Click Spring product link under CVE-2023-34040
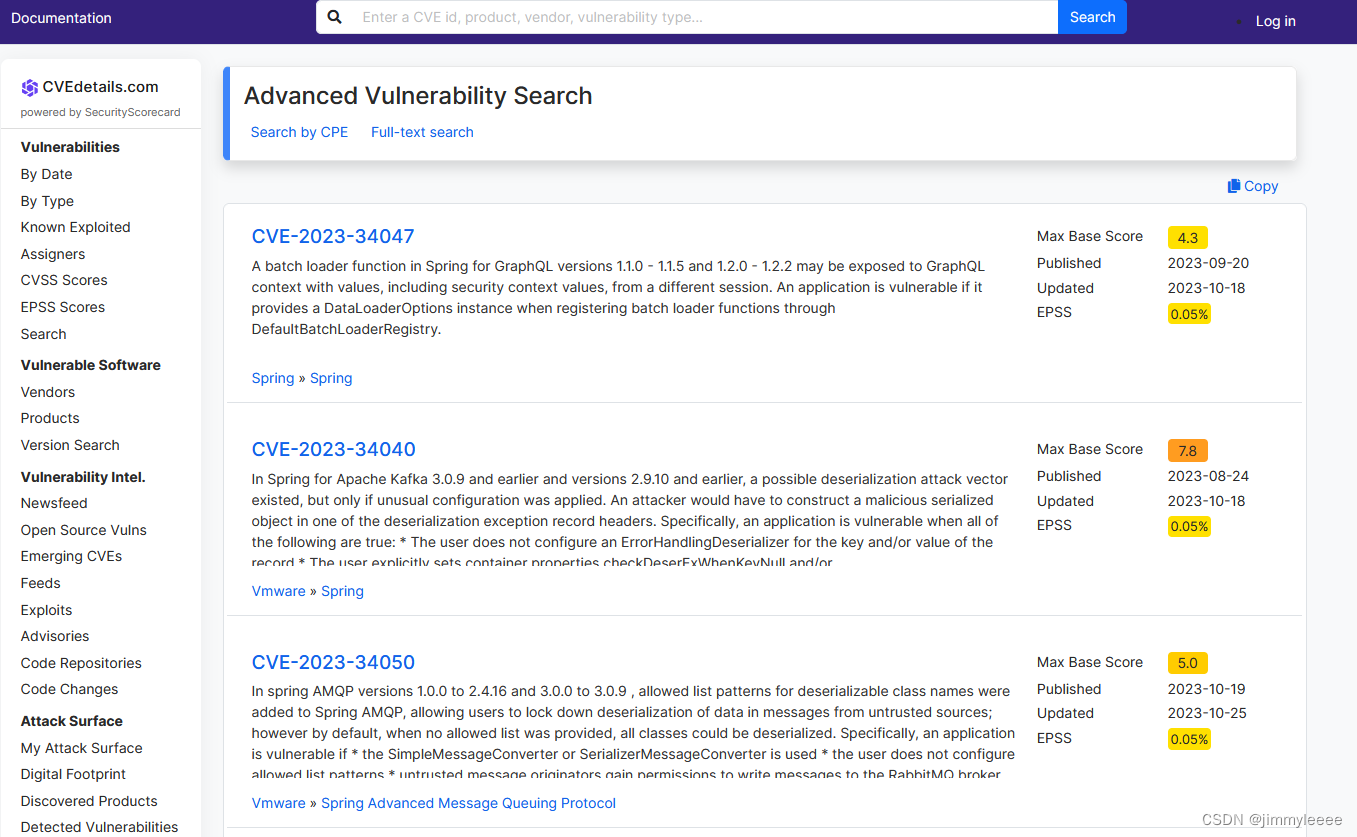 click(342, 591)
